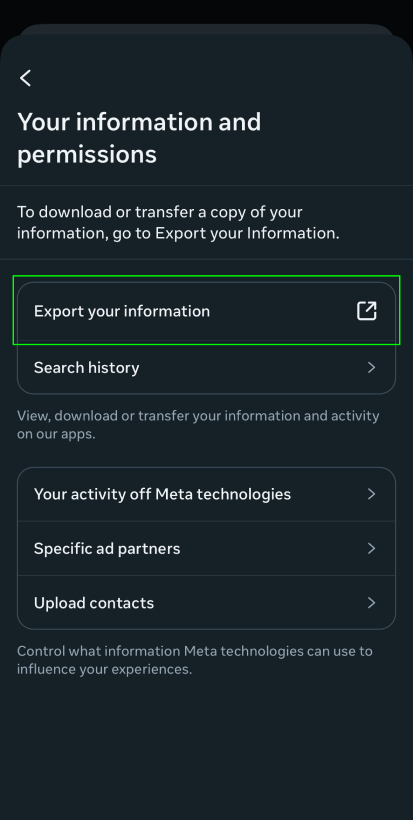Tap the chevron for Specific ad partners
This screenshot has width=413, height=820.
coord(371,549)
